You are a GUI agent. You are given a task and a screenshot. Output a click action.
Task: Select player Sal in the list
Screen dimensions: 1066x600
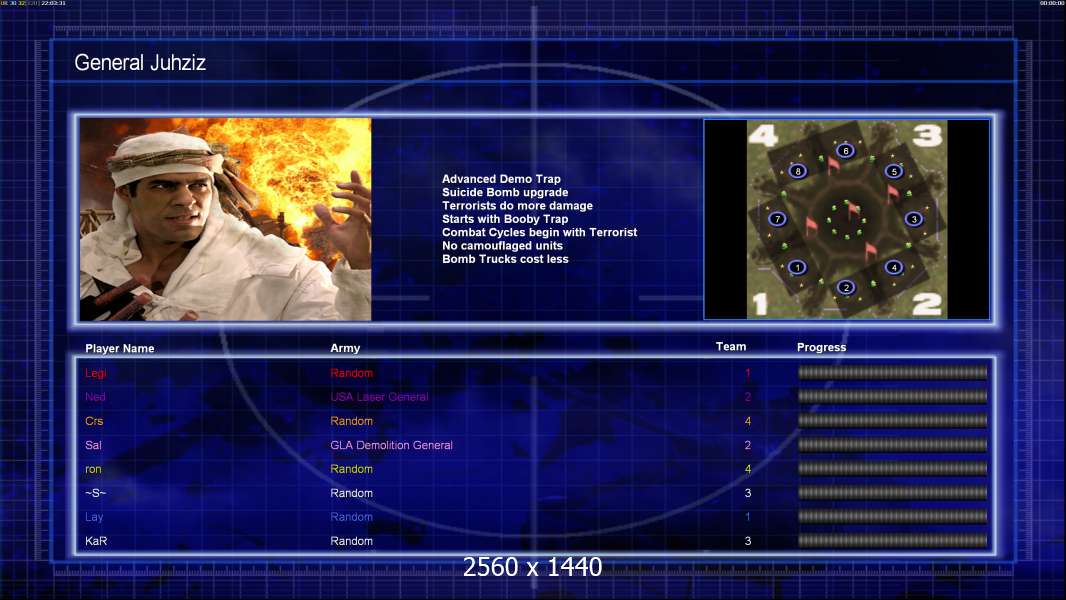point(93,445)
